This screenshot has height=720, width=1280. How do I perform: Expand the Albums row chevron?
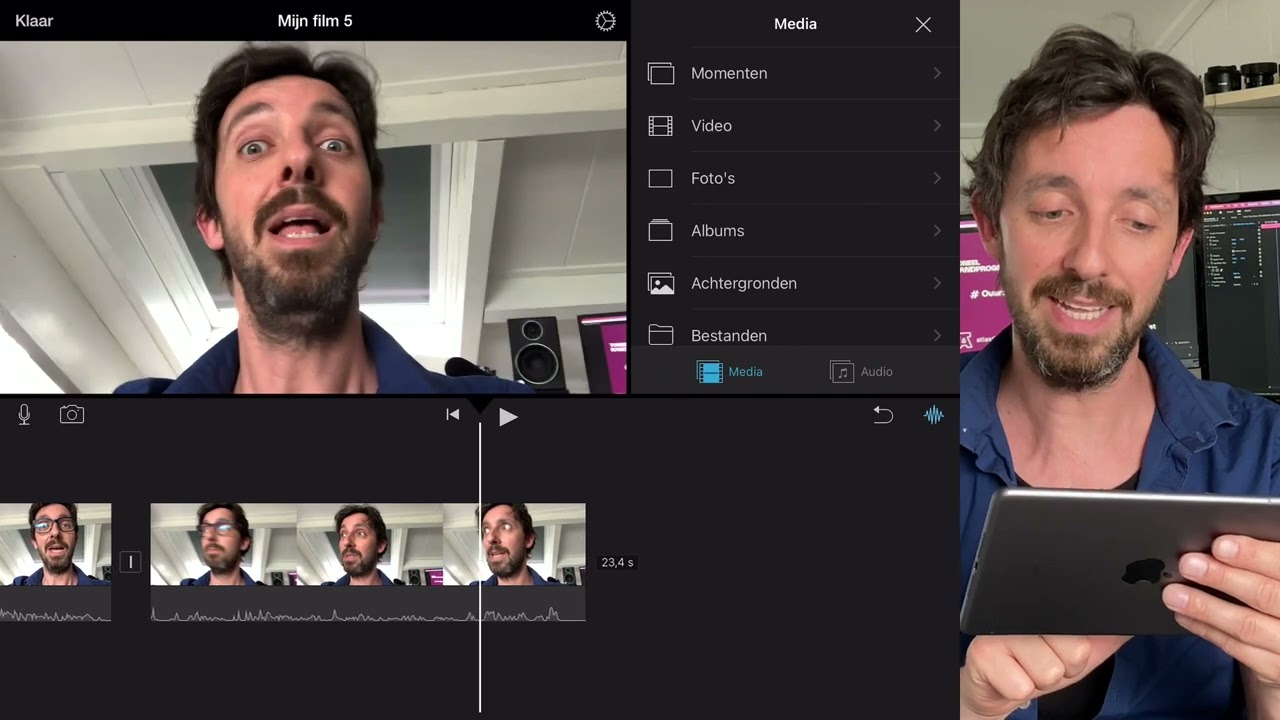[937, 230]
